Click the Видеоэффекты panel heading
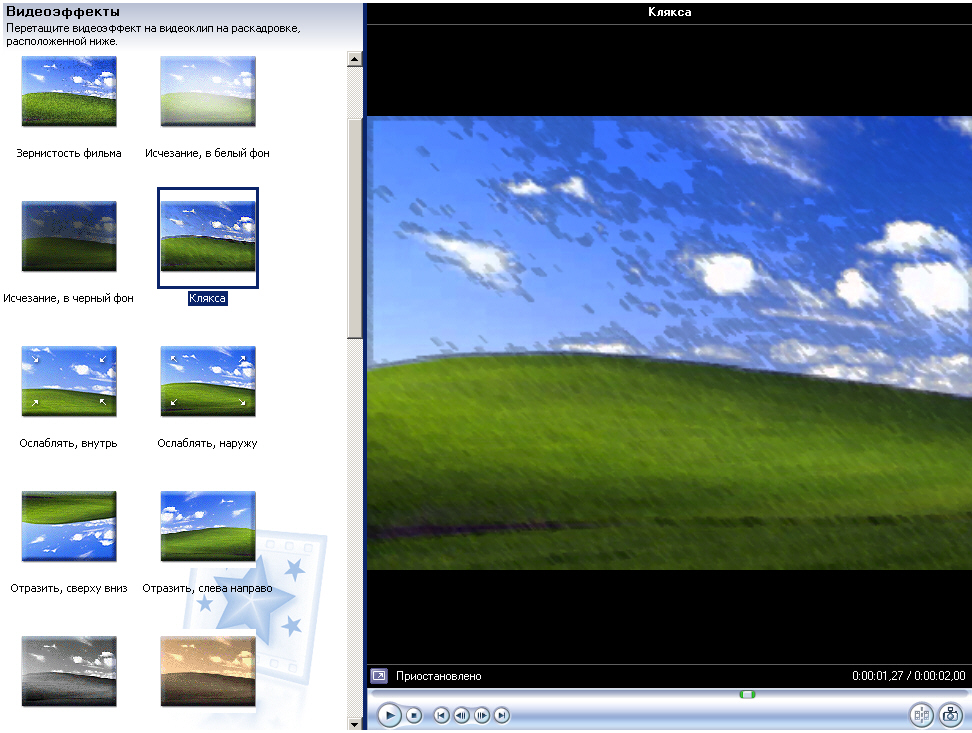 [x=63, y=11]
